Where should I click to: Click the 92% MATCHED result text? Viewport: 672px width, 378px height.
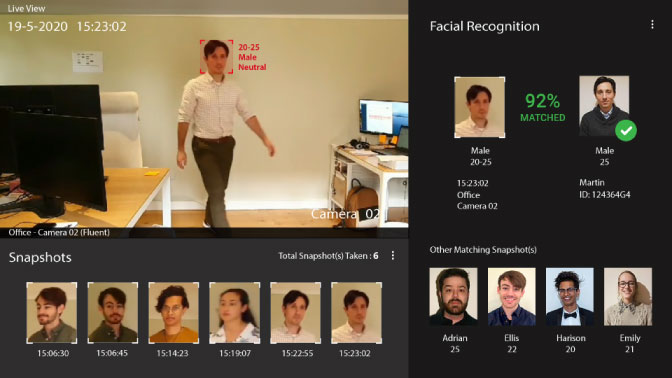coord(543,107)
